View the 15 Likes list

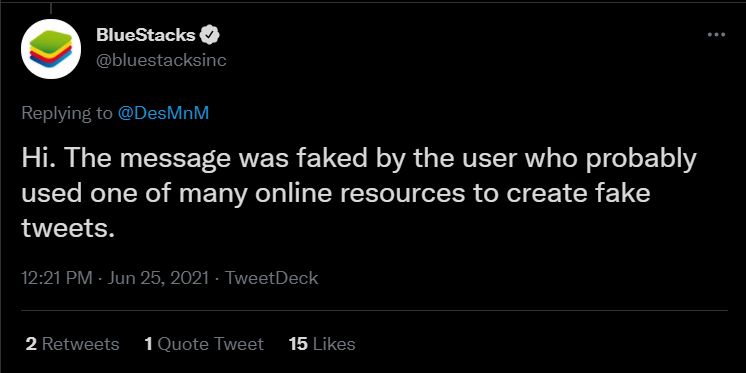(322, 344)
